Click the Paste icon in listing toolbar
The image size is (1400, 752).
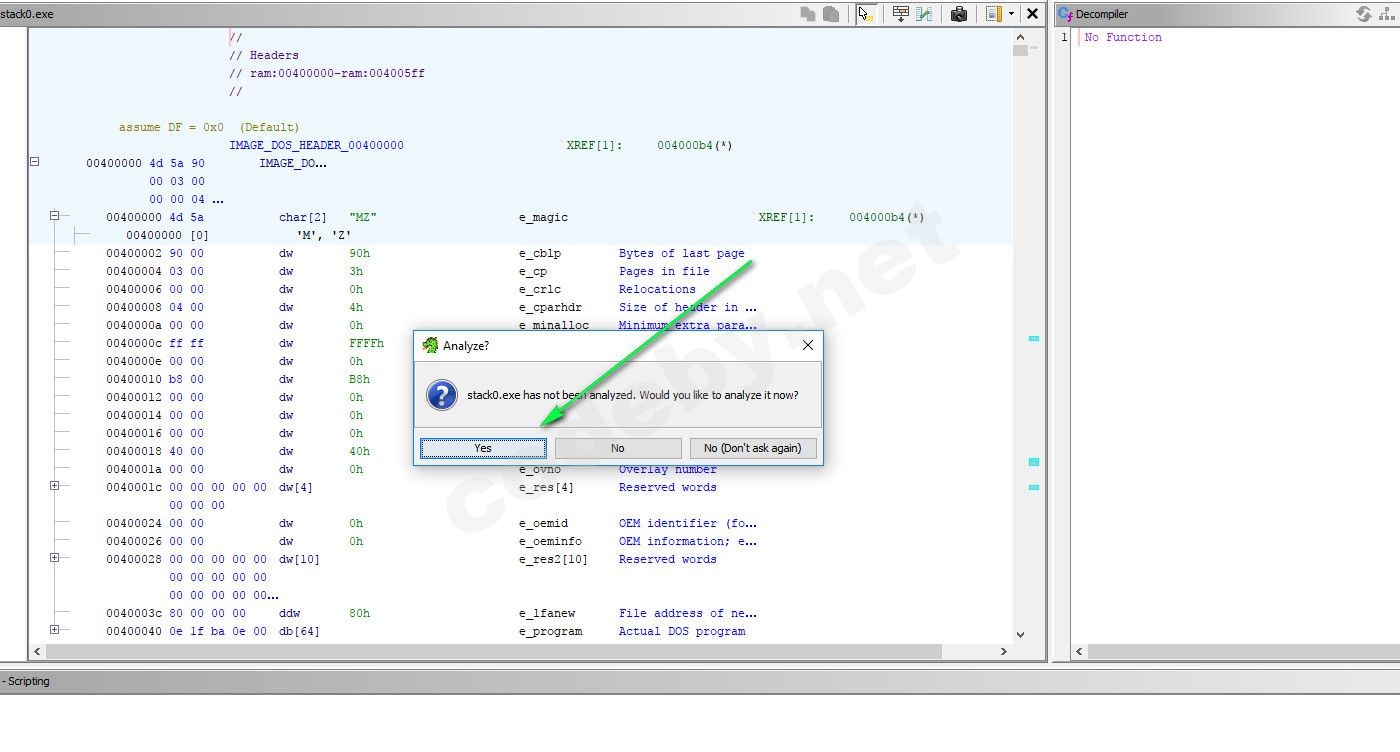coord(831,14)
